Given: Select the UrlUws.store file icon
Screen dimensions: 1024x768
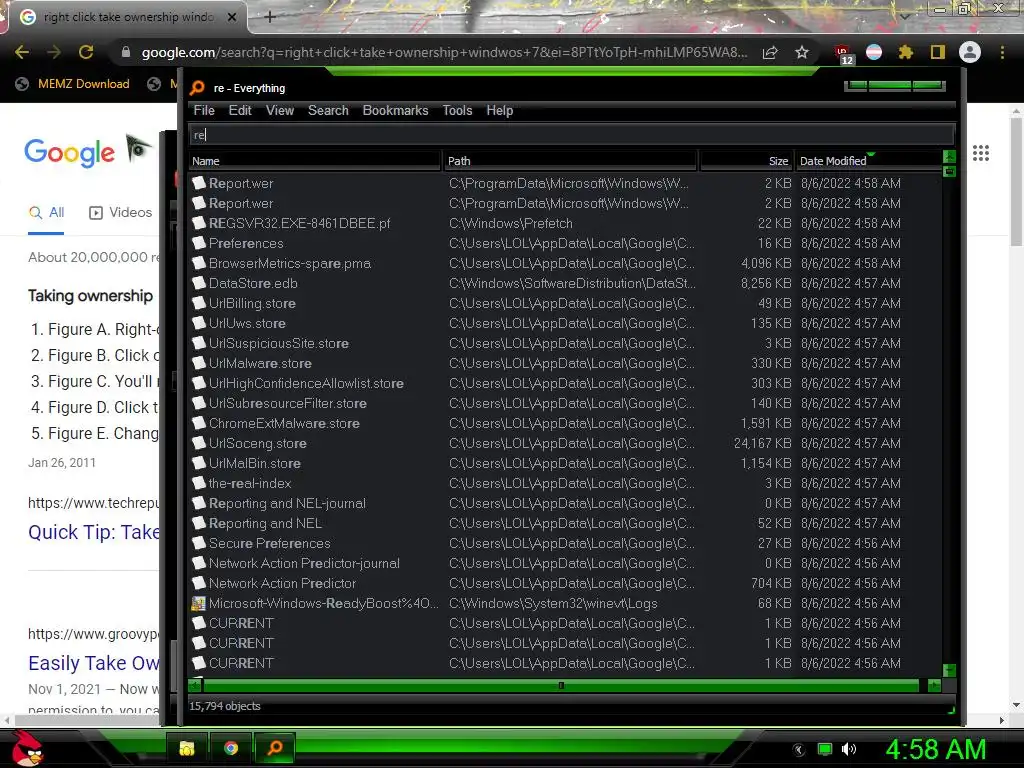Looking at the screenshot, I should pos(199,323).
